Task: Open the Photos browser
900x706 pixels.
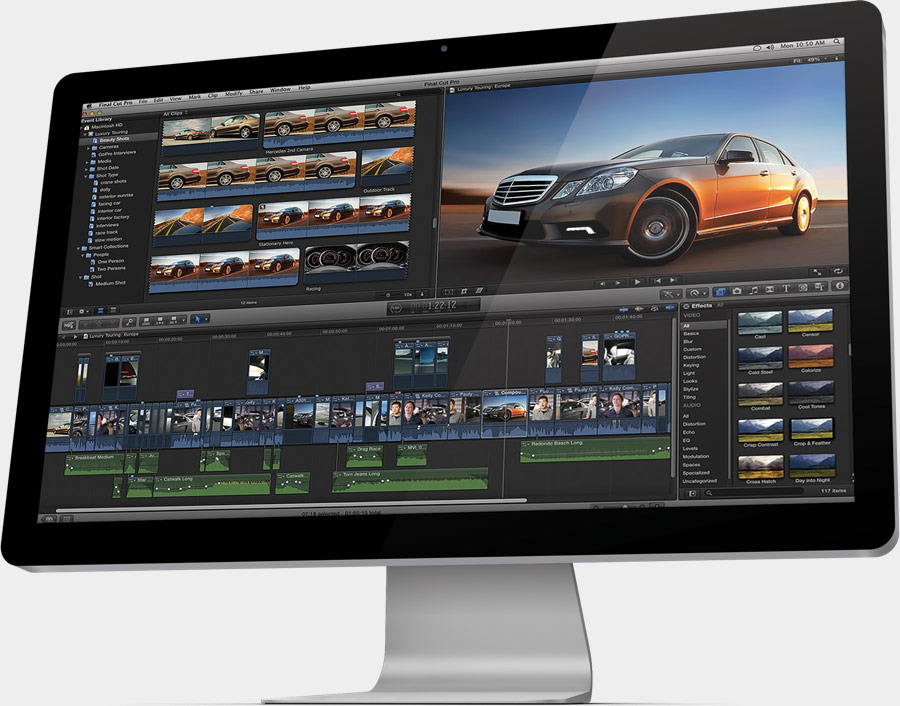Action: click(737, 293)
